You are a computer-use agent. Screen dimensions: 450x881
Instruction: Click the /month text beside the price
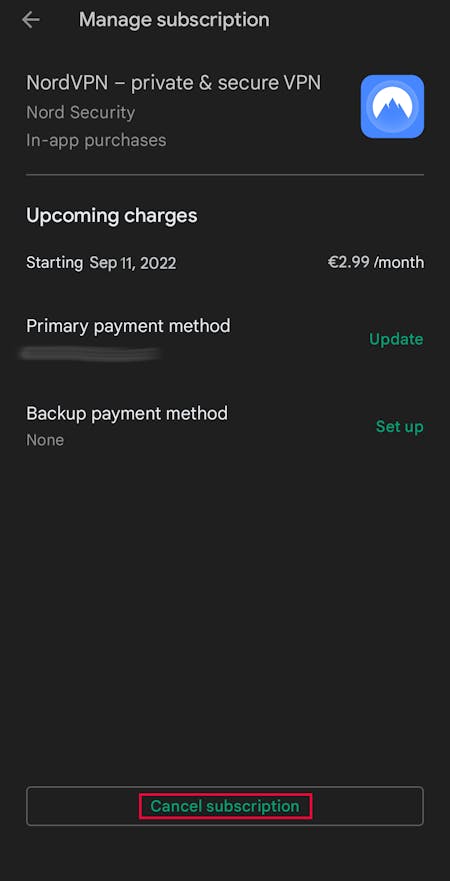(397, 262)
